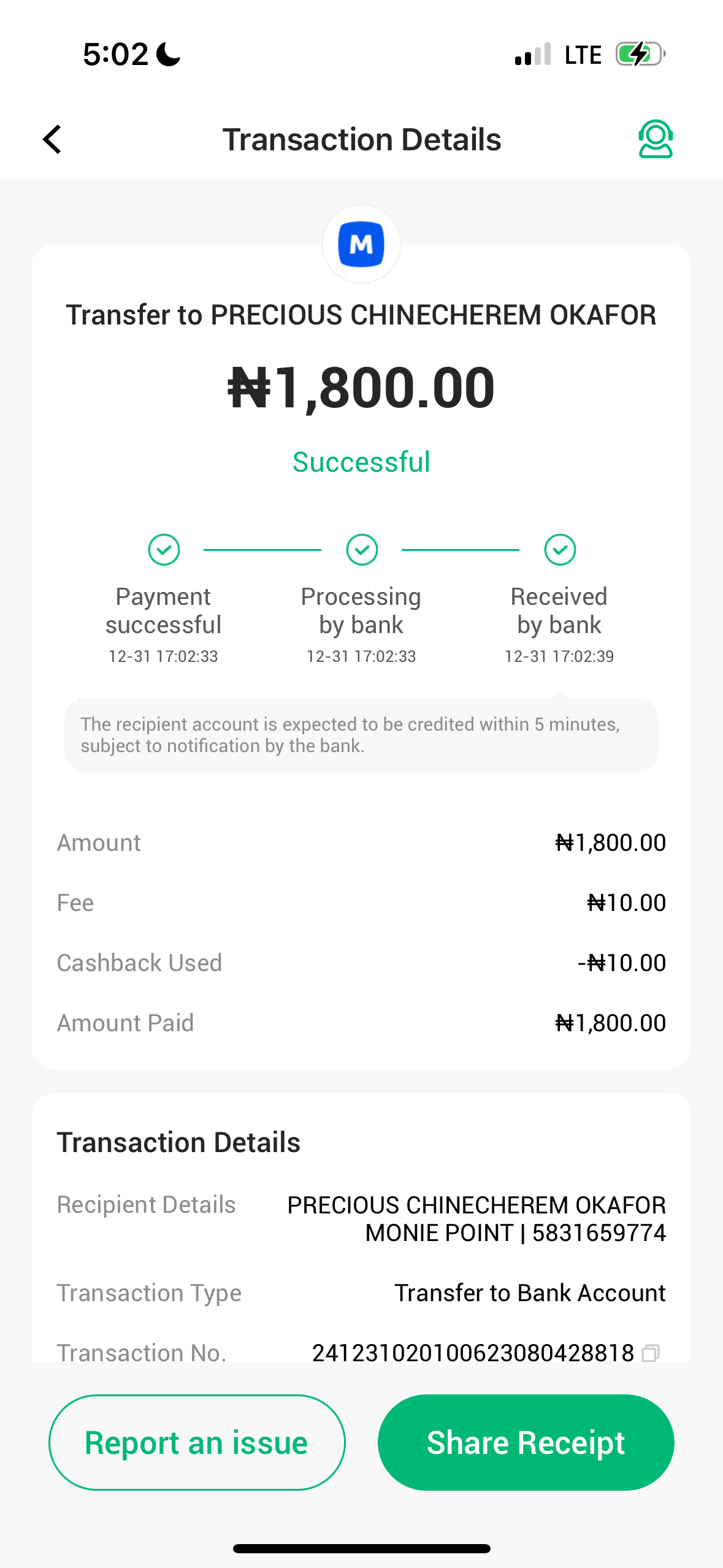Tap the Fee row value
Screen dimensions: 723x1568
(x=626, y=903)
